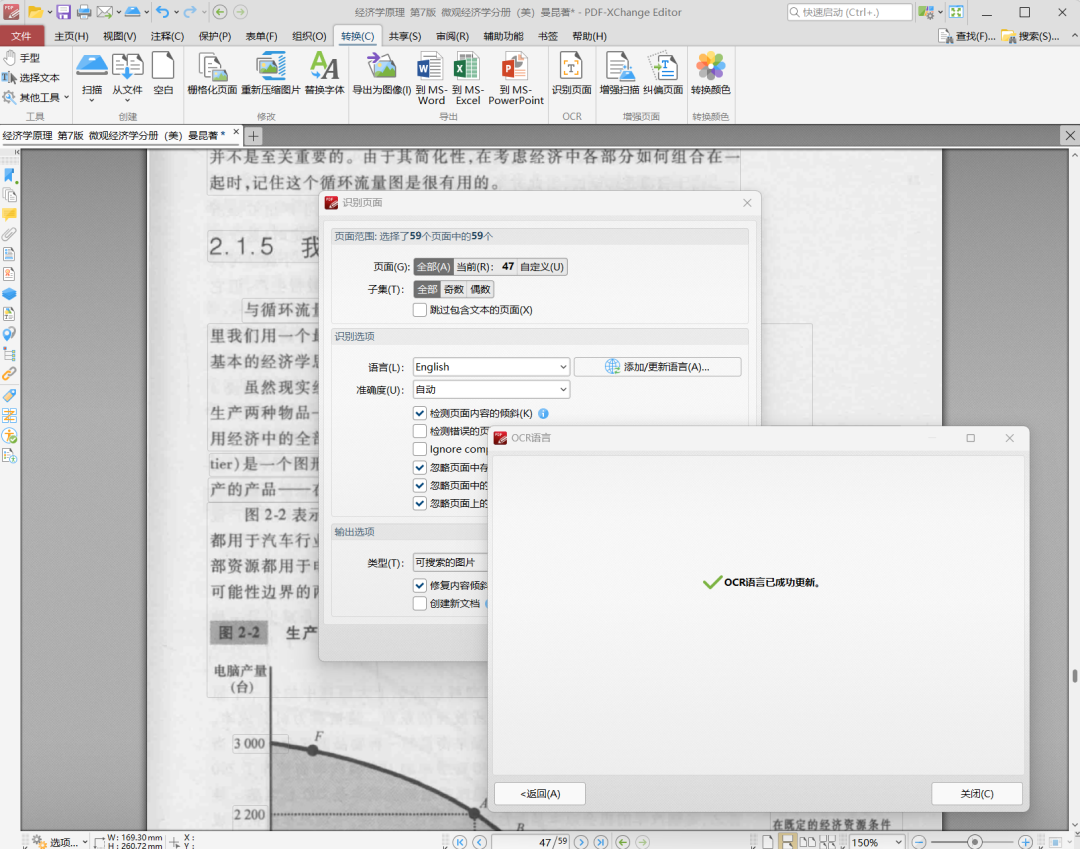Uncheck 检测页面内容的倾斜 checkbox

click(420, 413)
